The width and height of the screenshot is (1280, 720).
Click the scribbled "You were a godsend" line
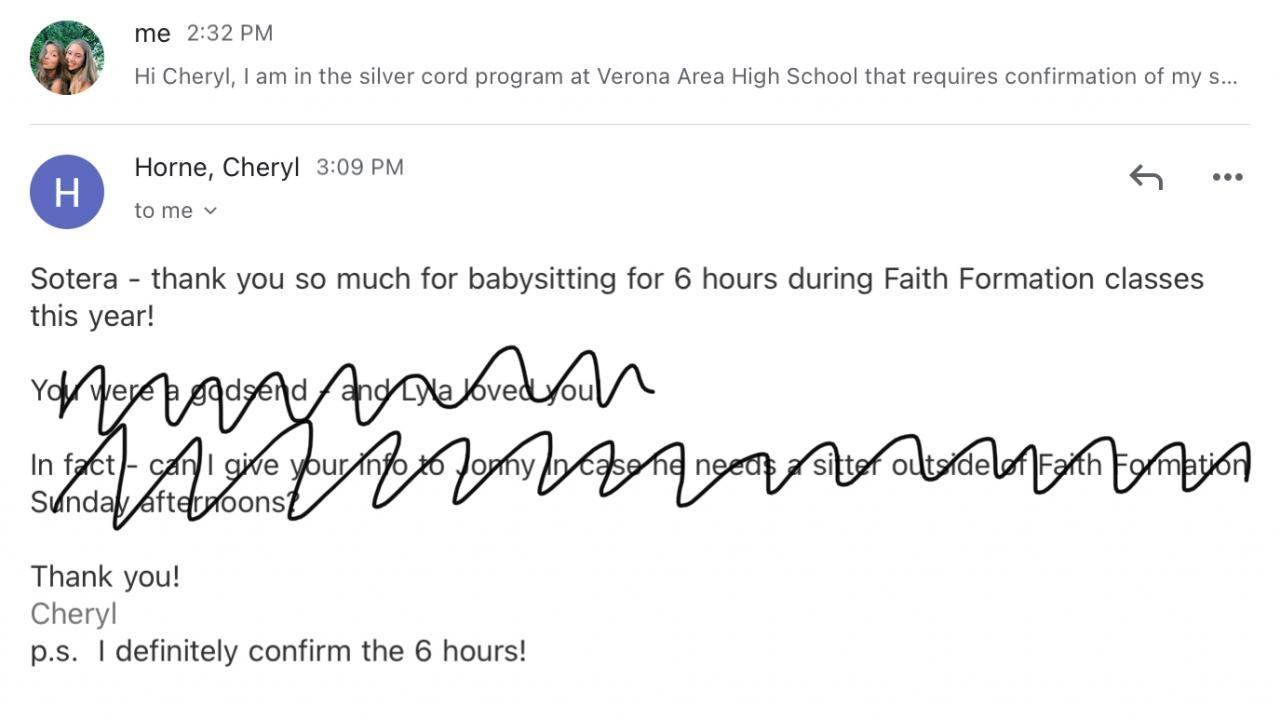tap(312, 391)
